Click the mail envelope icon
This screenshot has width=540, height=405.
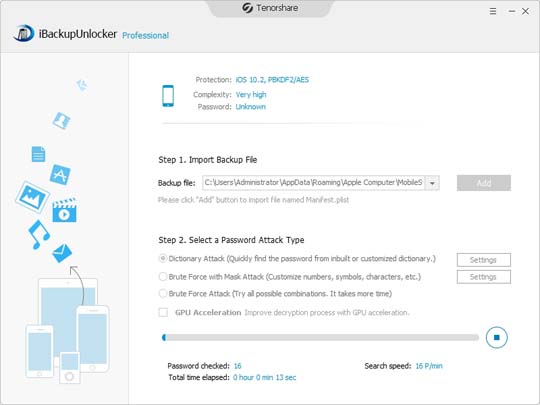click(62, 253)
